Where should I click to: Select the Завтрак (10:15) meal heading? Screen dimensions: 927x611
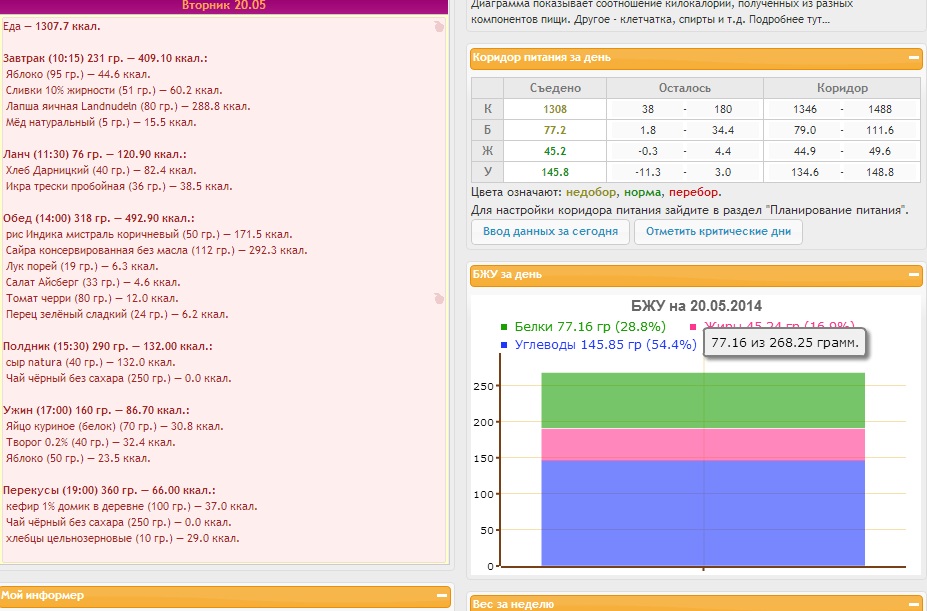(x=105, y=58)
